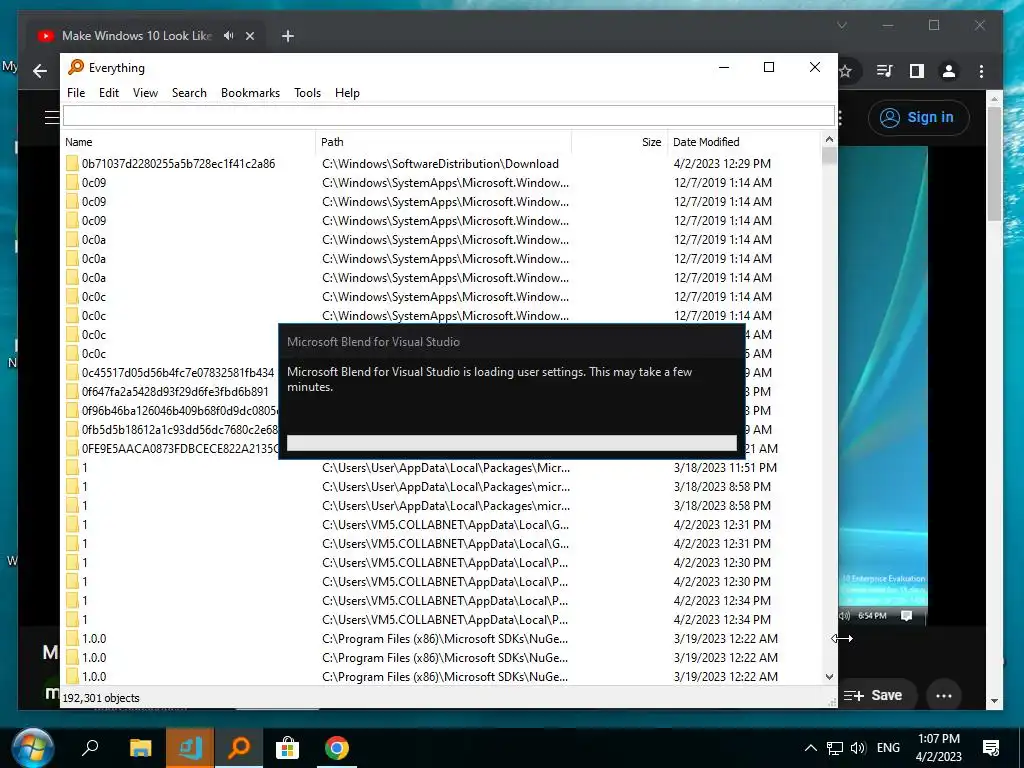Open the Action Center notifications icon

click(x=991, y=748)
